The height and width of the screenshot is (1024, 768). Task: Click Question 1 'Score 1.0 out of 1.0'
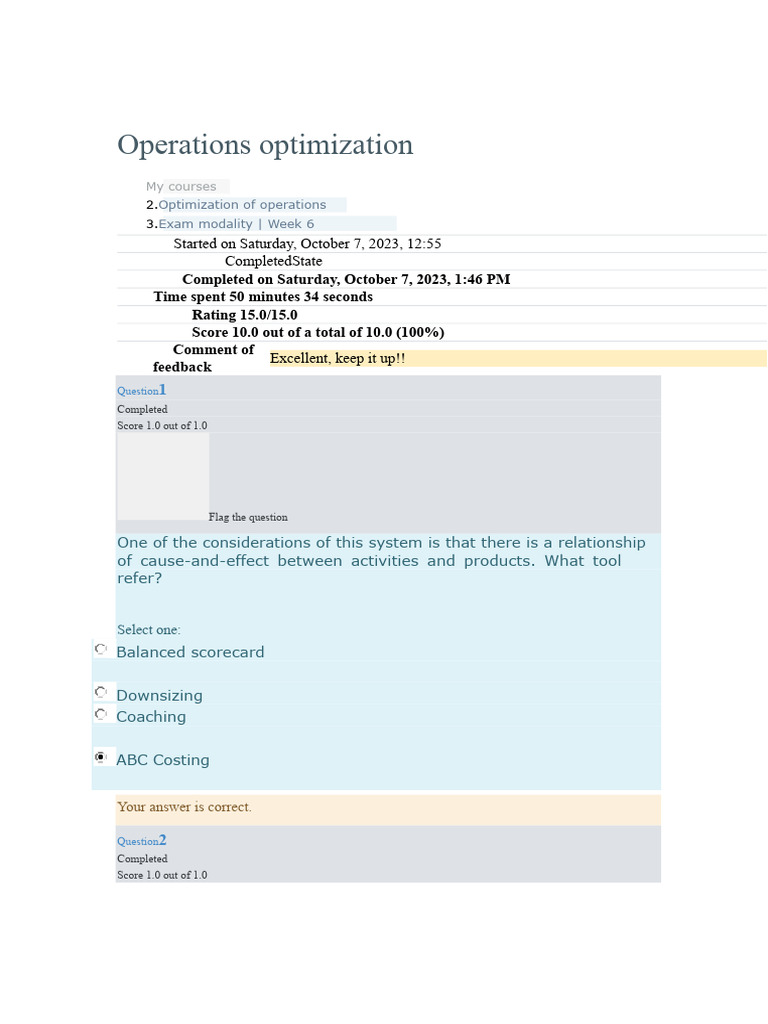pyautogui.click(x=162, y=426)
